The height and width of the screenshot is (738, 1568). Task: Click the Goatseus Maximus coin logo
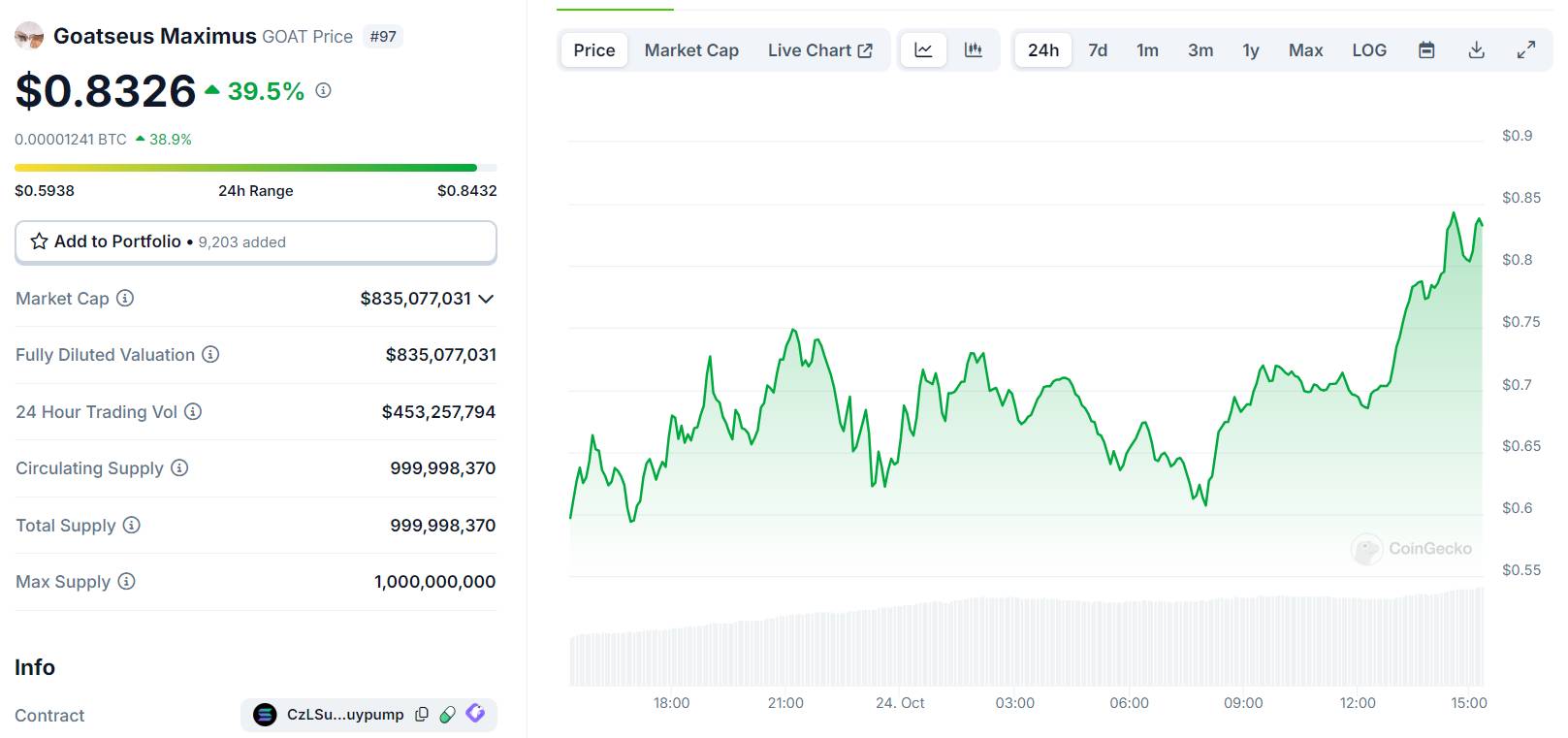pos(29,36)
